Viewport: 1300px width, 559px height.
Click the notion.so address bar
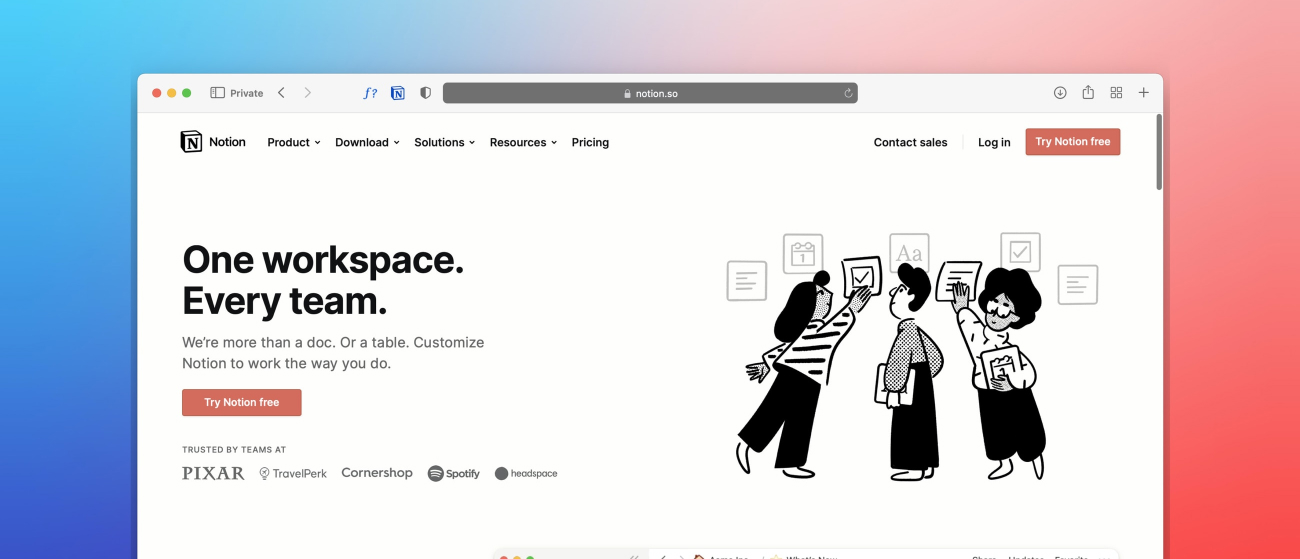(650, 93)
